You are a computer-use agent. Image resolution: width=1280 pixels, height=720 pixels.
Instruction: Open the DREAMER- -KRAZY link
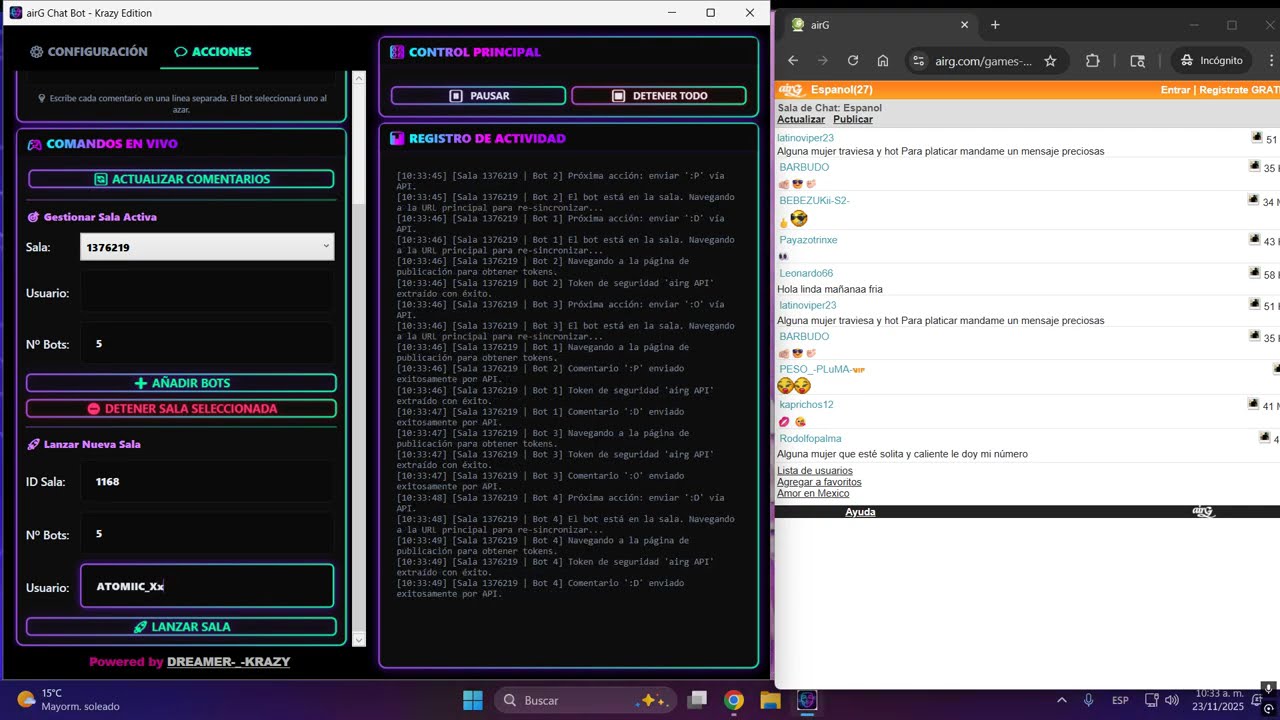228,662
